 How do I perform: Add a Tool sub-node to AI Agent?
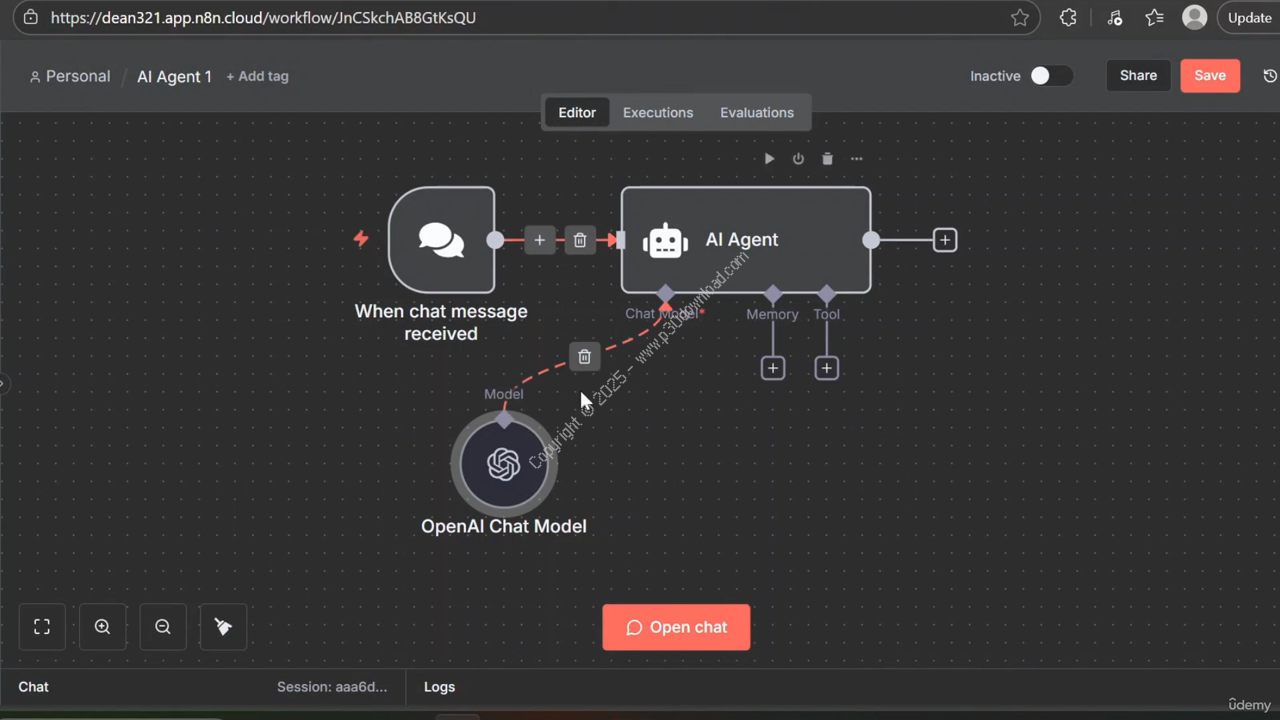point(826,369)
